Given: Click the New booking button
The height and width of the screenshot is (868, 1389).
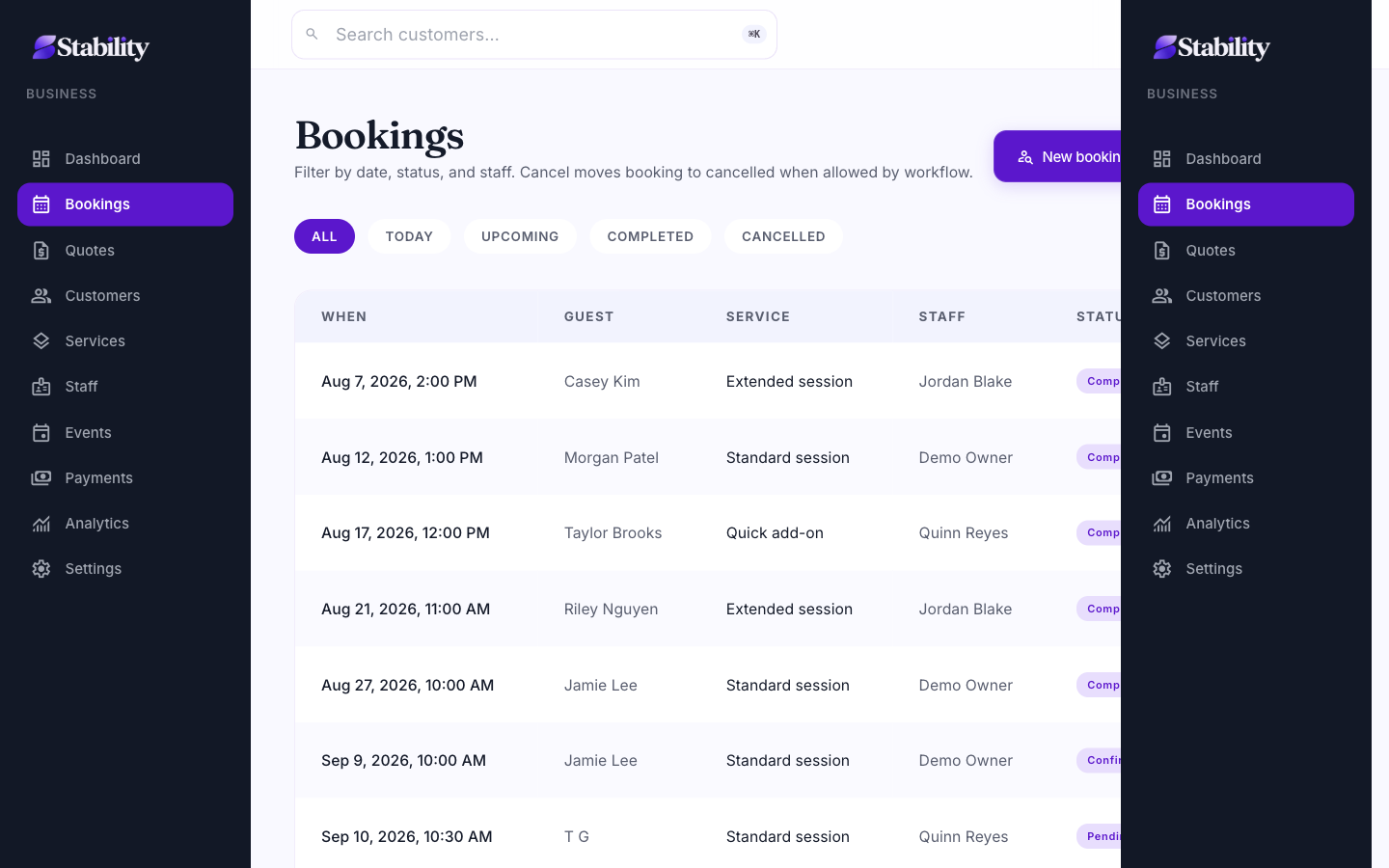Looking at the screenshot, I should point(1058,156).
